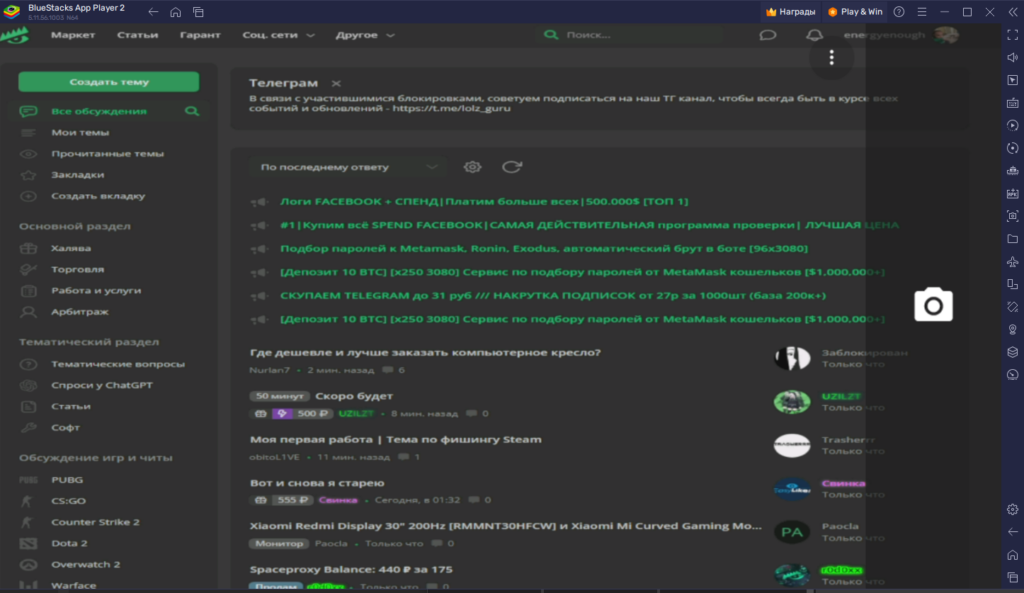Refresh the thread list with reload icon
The width and height of the screenshot is (1024, 593).
(512, 167)
